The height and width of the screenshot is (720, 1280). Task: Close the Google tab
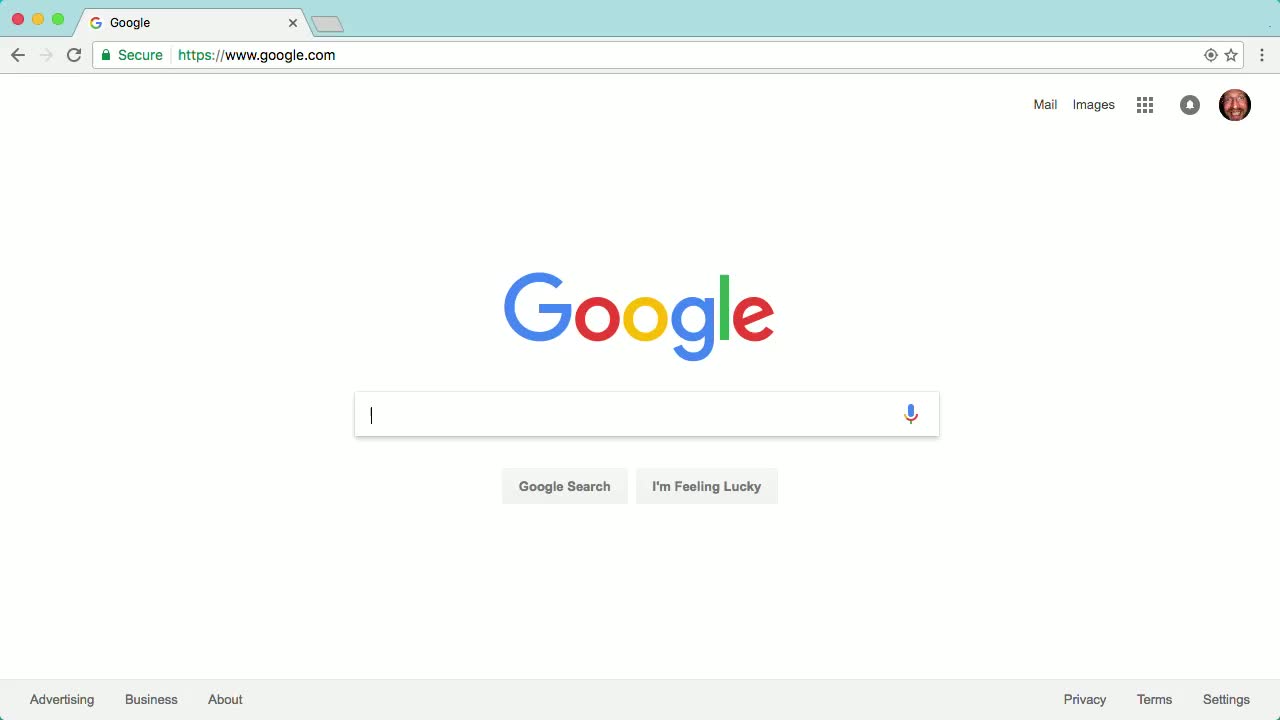point(293,22)
